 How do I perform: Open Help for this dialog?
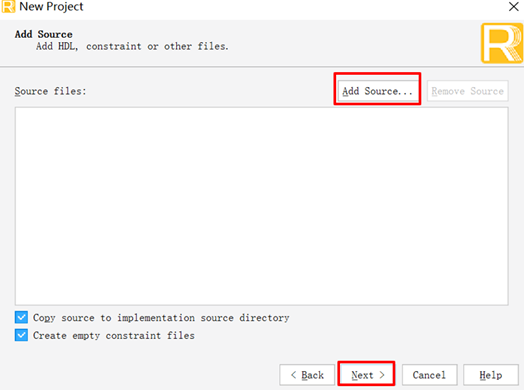point(491,375)
